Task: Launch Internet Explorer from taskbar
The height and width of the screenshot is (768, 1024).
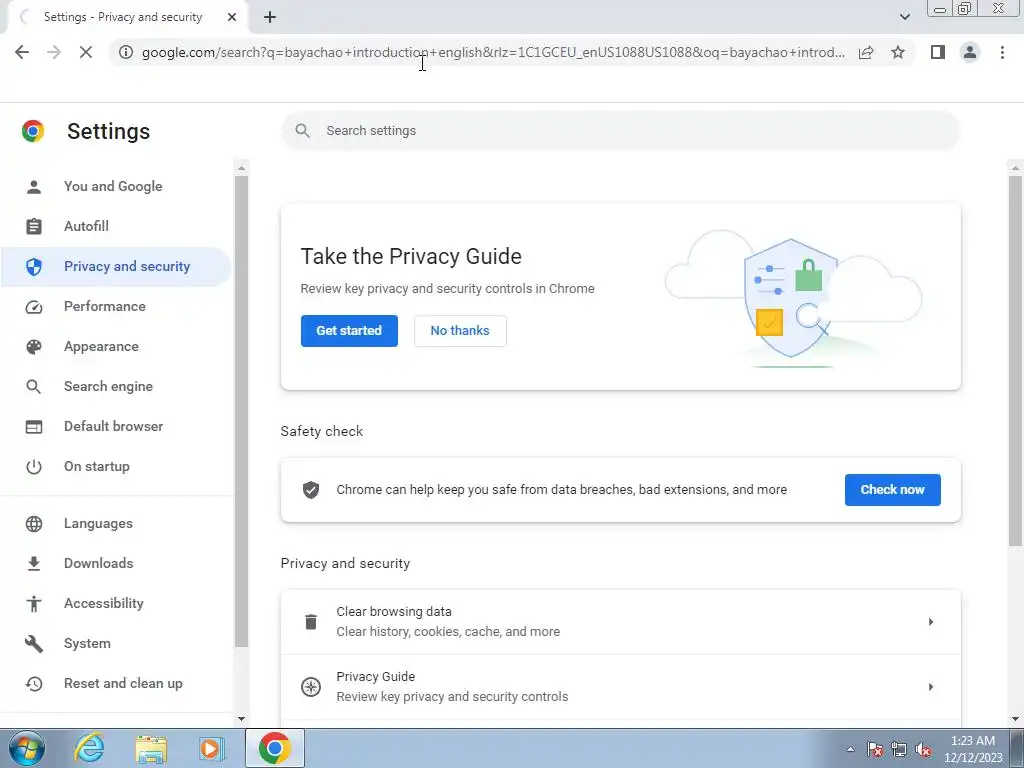Action: tap(88, 748)
